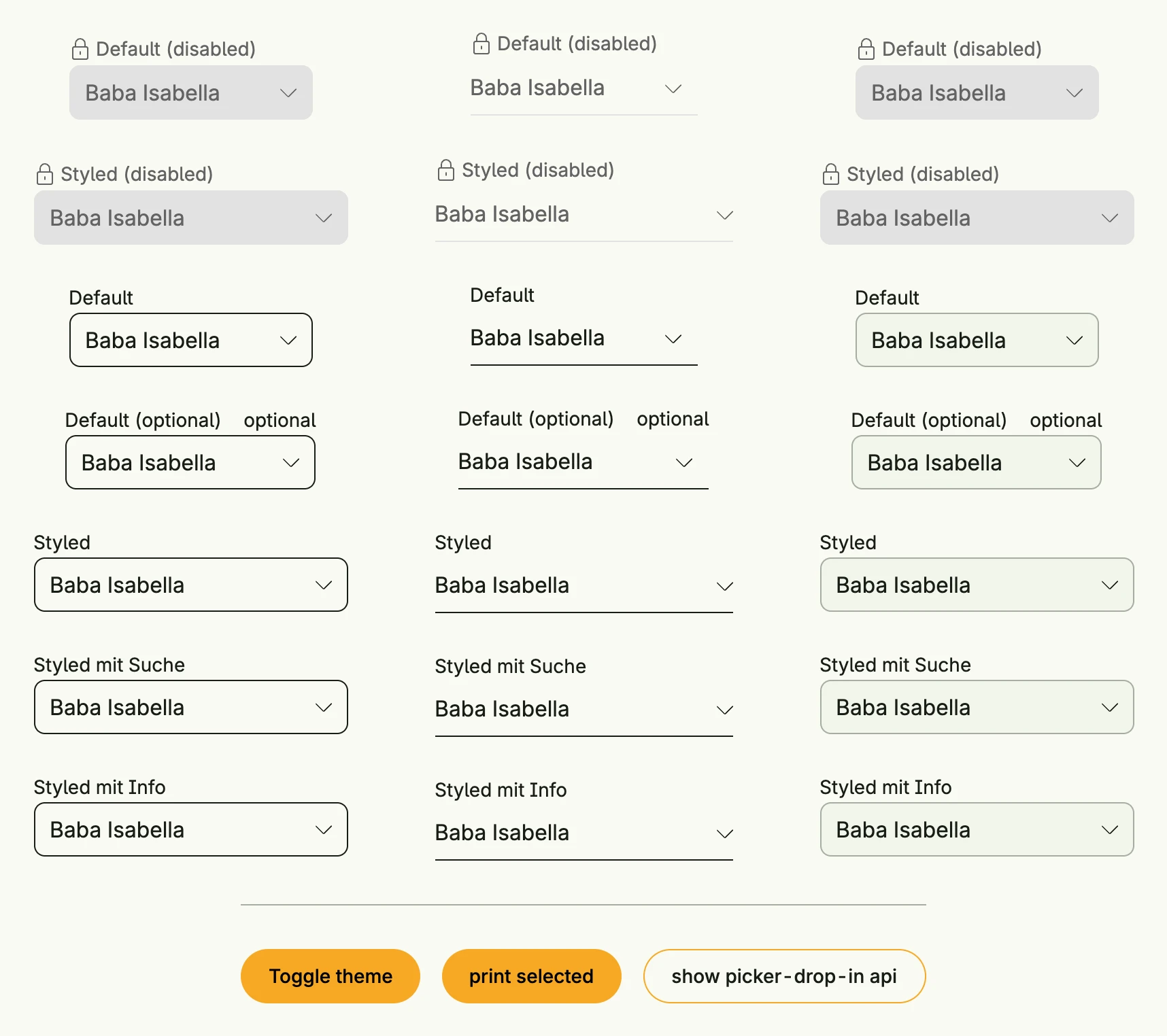
Task: Click chevron arrow in left column Default dropdown
Action: [288, 340]
